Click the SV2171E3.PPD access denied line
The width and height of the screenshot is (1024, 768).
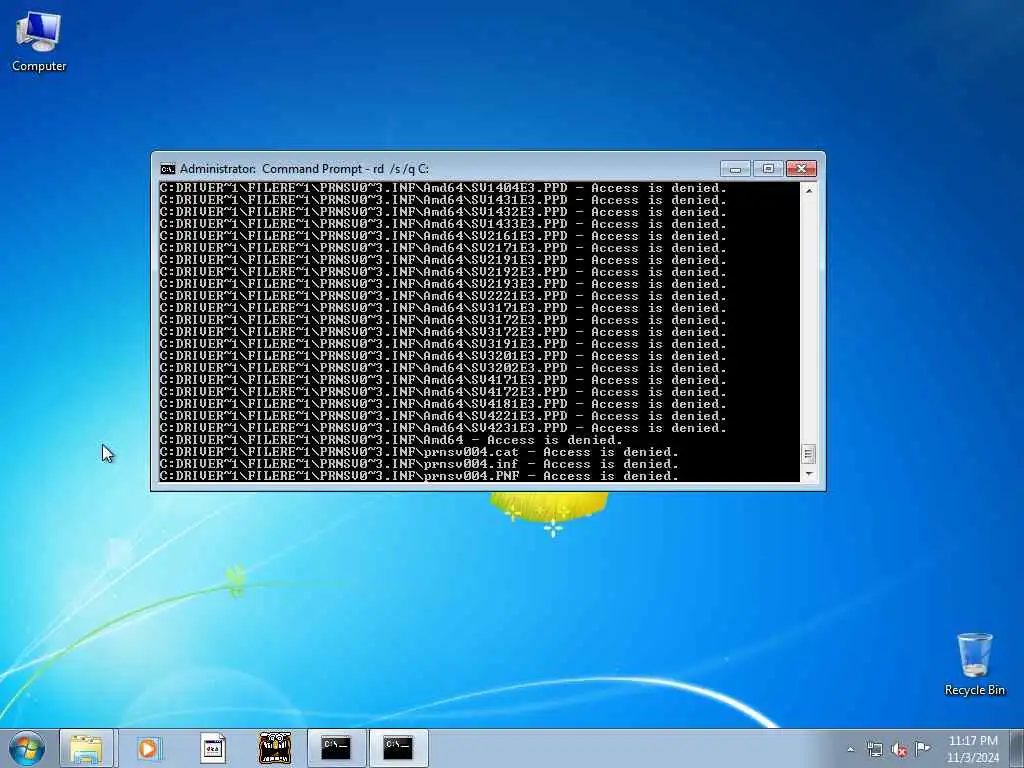tap(443, 248)
